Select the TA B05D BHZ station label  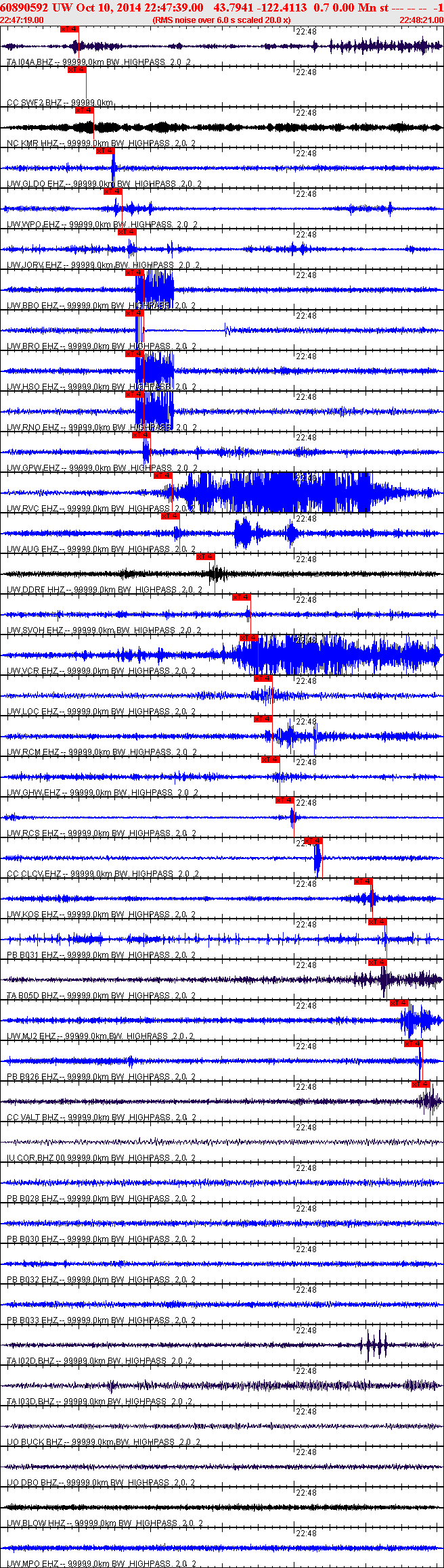32,996
